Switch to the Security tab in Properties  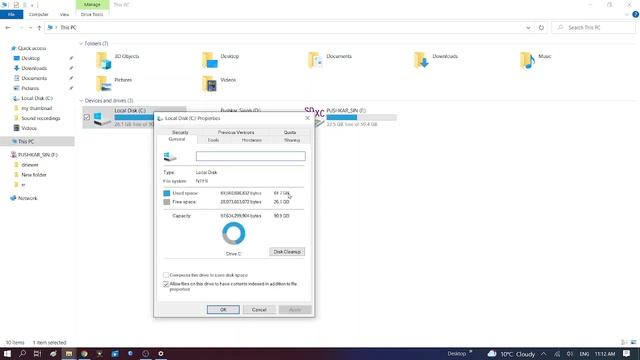coord(180,132)
